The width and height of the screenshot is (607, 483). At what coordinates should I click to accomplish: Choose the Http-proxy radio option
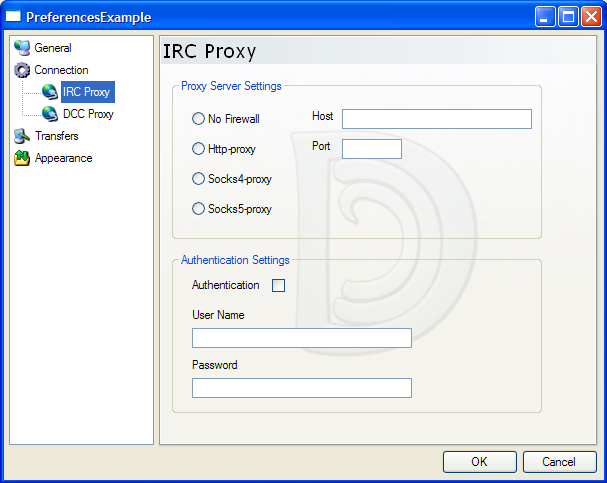(x=198, y=149)
